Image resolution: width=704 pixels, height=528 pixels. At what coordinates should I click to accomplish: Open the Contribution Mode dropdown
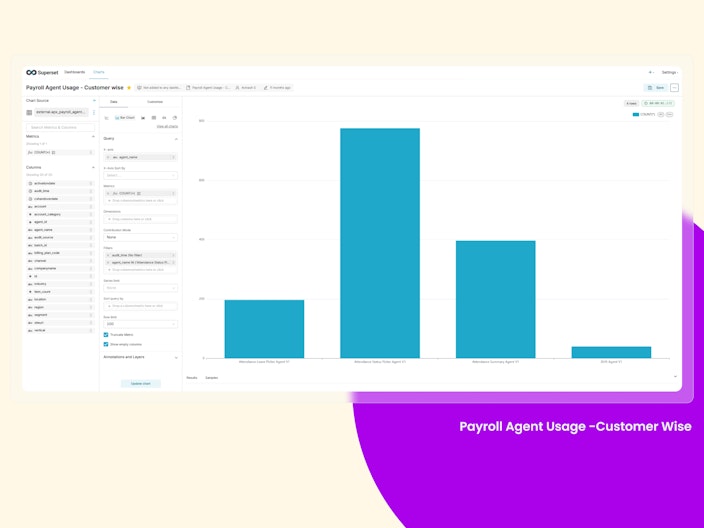click(141, 237)
